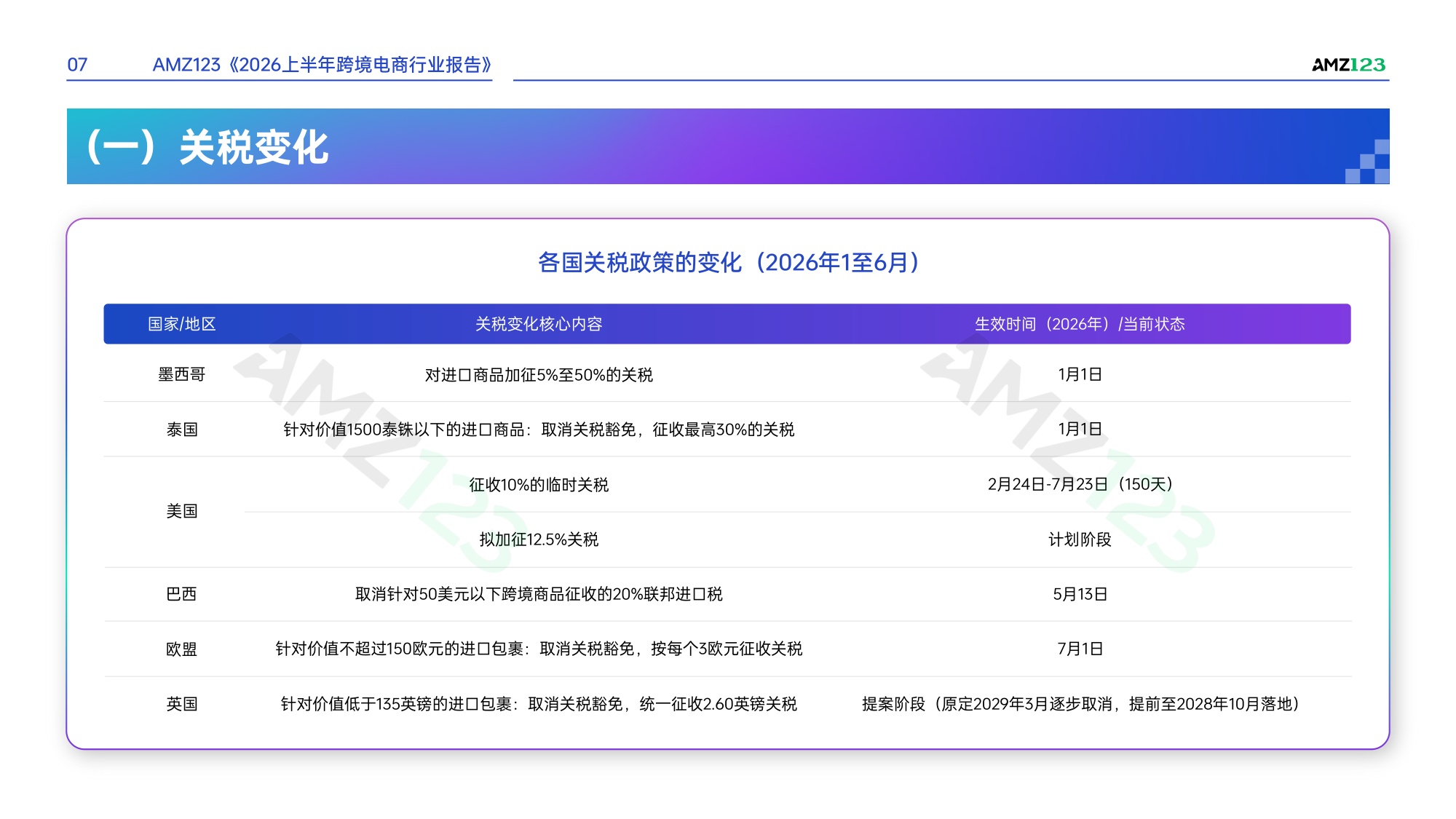Viewport: 1456px width, 819px height.
Task: Click the 5月13日 date cell
Action: [1080, 594]
